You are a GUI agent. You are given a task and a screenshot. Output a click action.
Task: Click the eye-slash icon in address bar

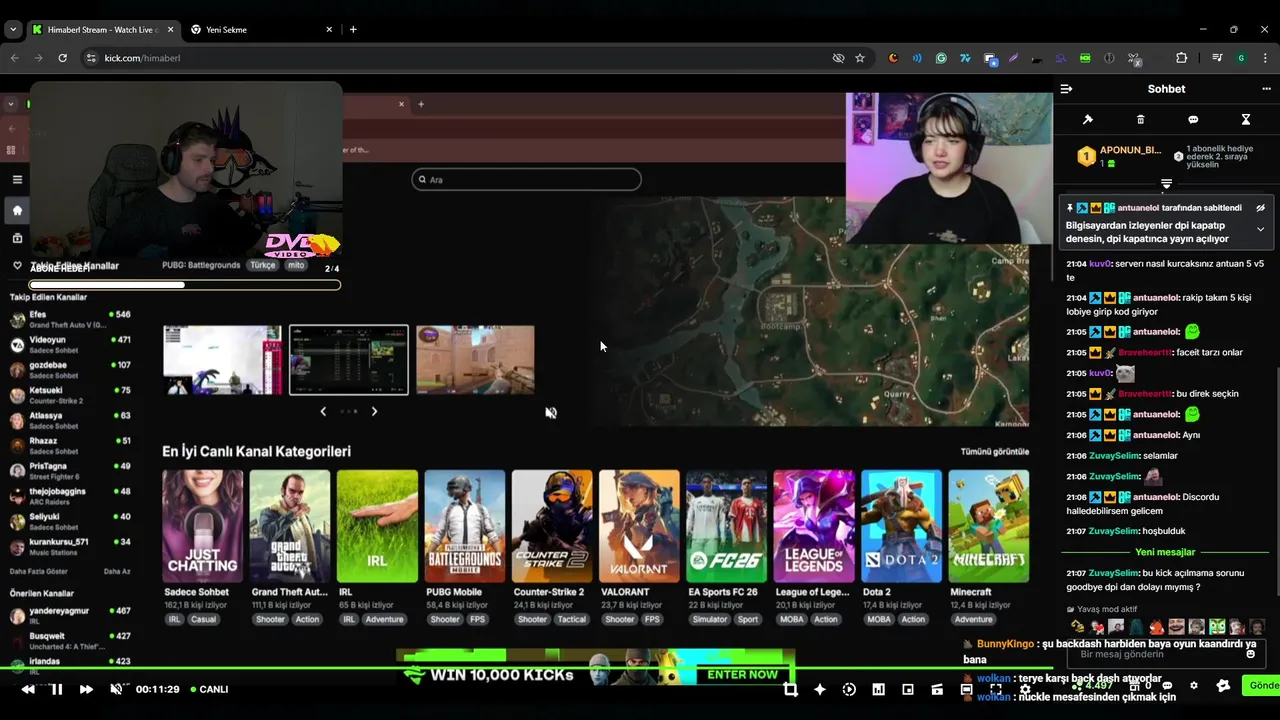(x=838, y=58)
